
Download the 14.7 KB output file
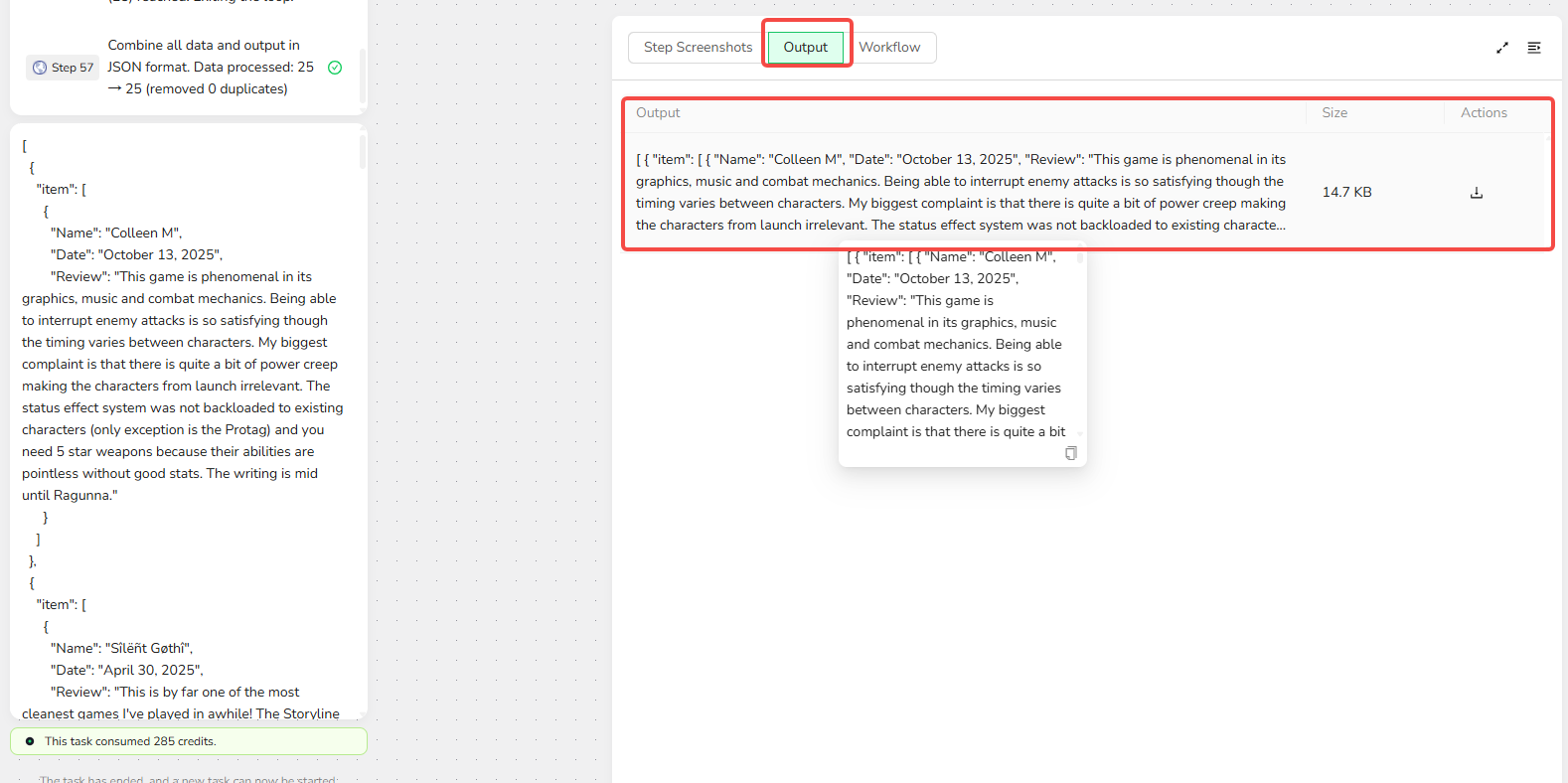click(x=1476, y=193)
